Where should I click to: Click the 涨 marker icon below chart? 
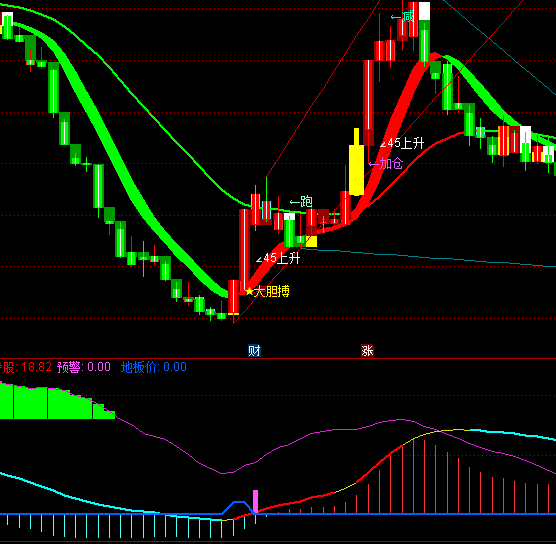pyautogui.click(x=367, y=351)
